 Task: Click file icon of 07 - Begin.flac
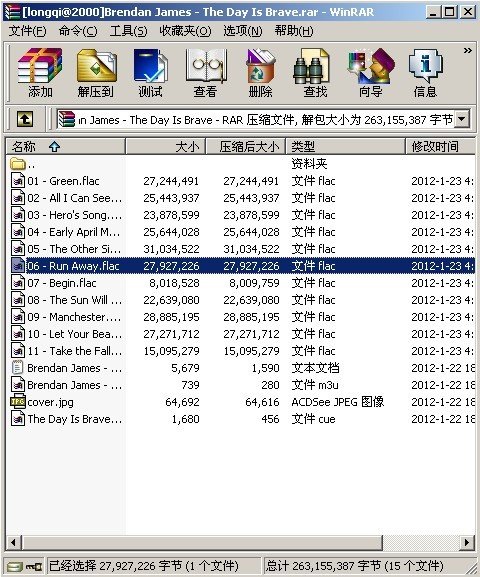(18, 283)
